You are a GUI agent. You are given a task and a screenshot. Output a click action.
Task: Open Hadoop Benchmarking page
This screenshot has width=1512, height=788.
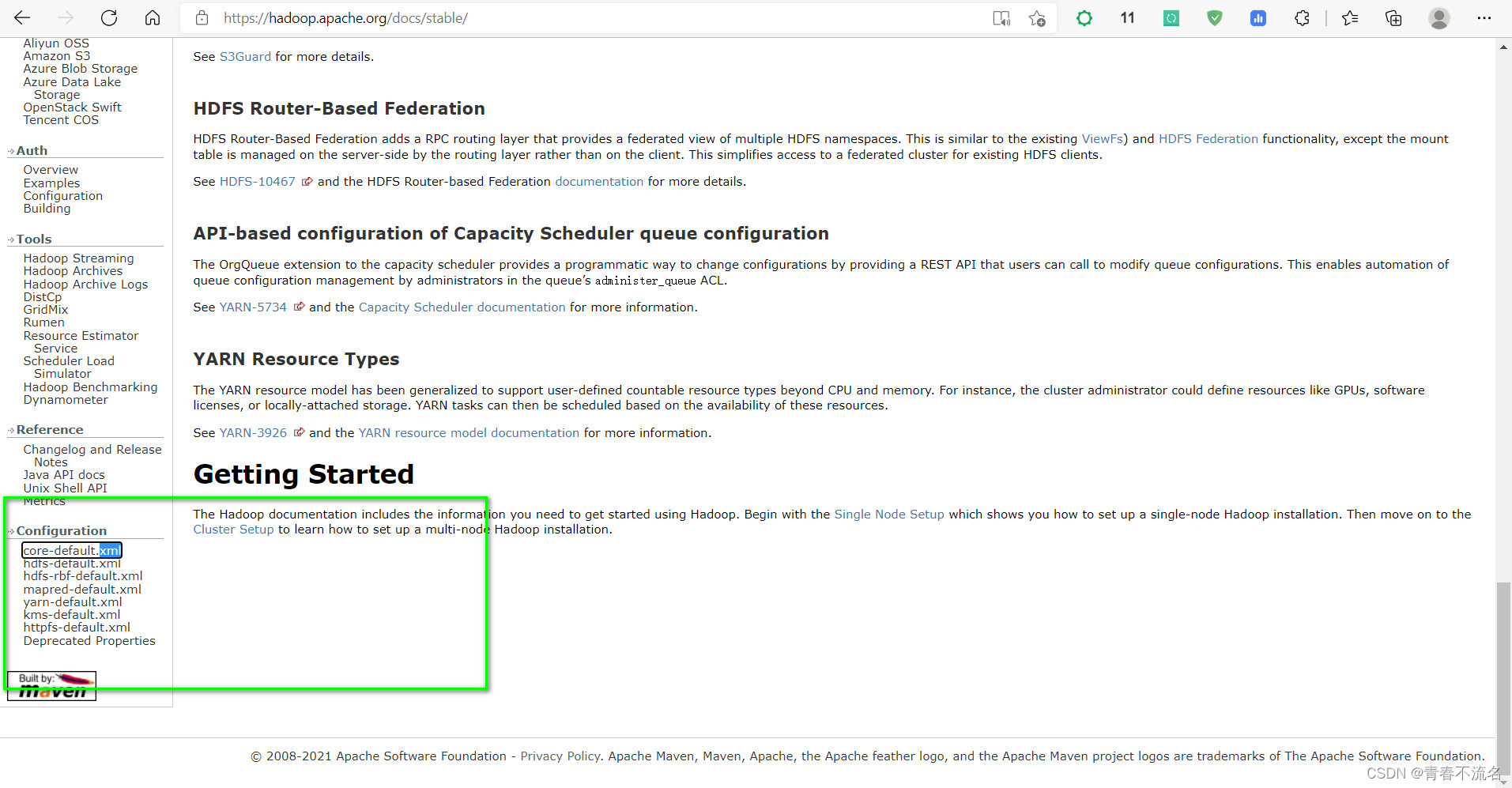(x=90, y=387)
